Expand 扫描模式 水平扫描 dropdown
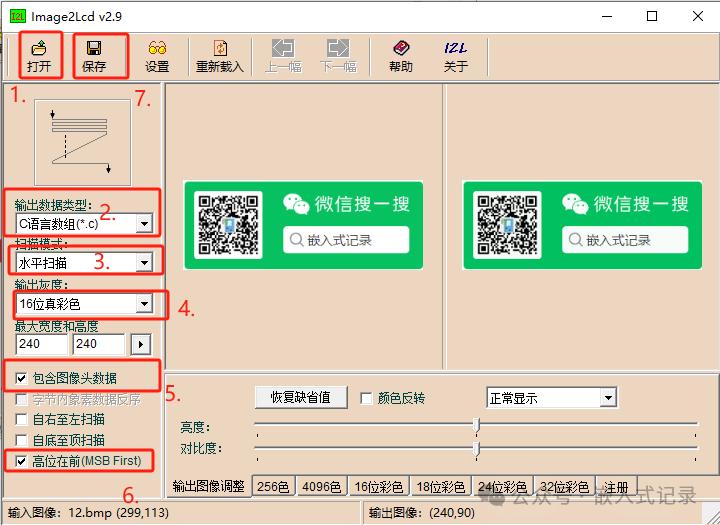Screen dimensions: 720x525 coord(144,263)
